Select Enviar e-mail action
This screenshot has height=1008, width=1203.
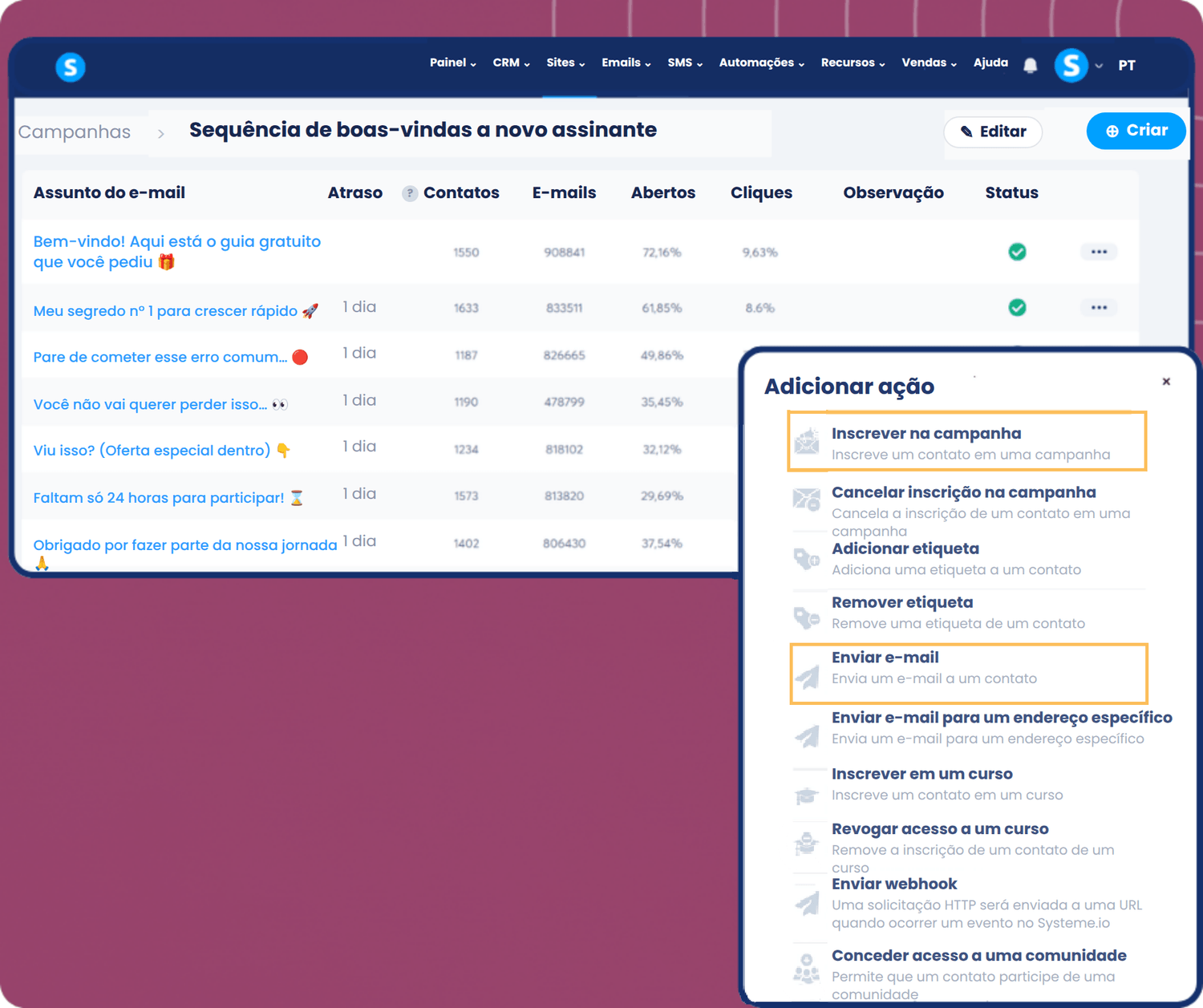click(x=969, y=674)
